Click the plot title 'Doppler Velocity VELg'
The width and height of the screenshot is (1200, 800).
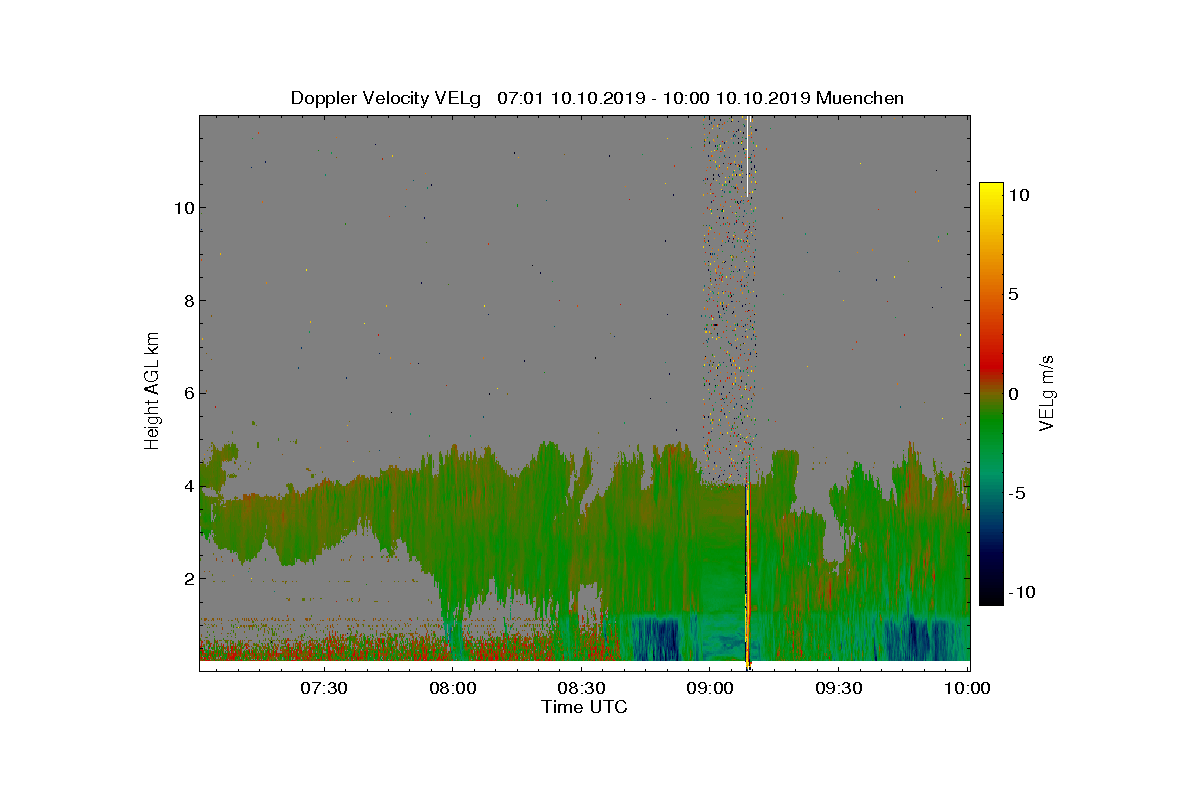pos(386,98)
